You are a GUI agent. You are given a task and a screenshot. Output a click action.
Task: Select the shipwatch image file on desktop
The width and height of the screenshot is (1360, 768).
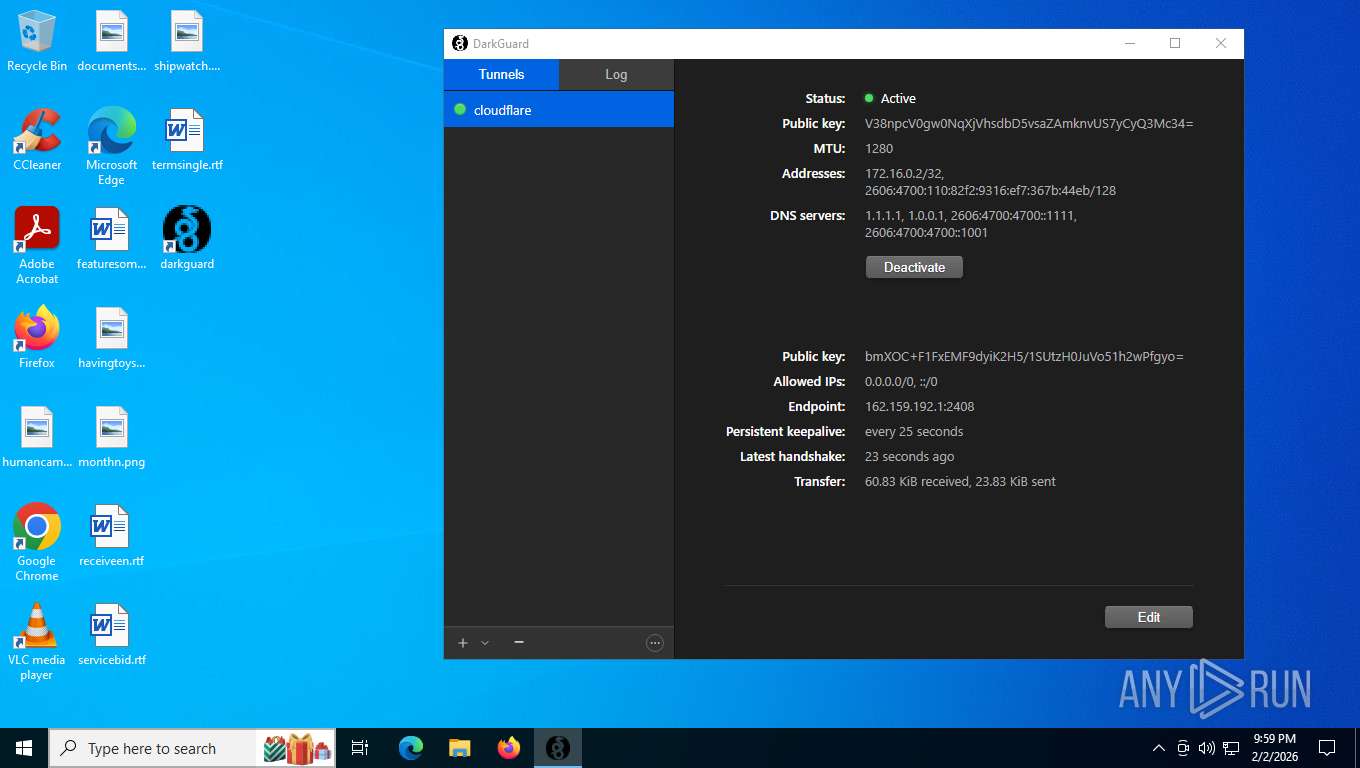(187, 42)
